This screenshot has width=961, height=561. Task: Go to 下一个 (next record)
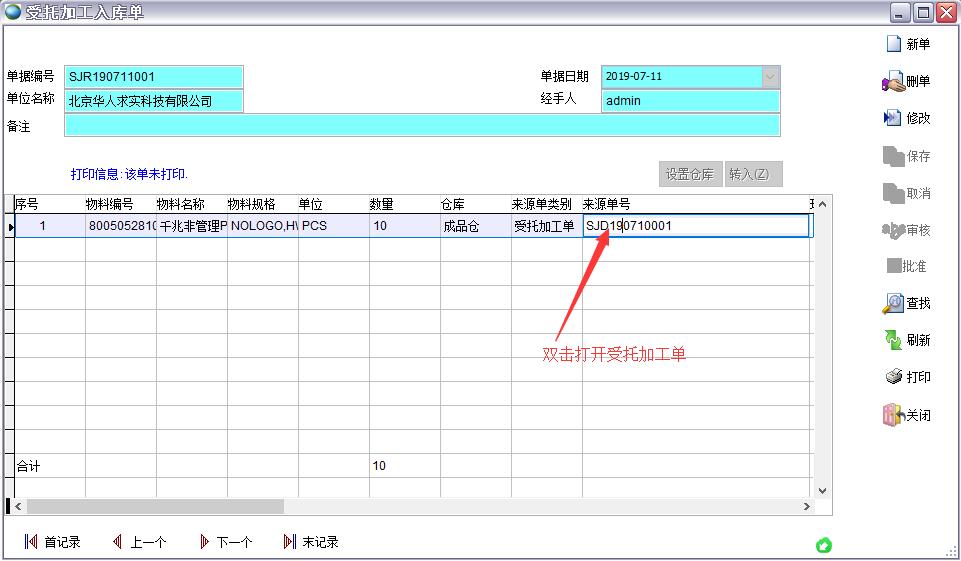coord(205,542)
